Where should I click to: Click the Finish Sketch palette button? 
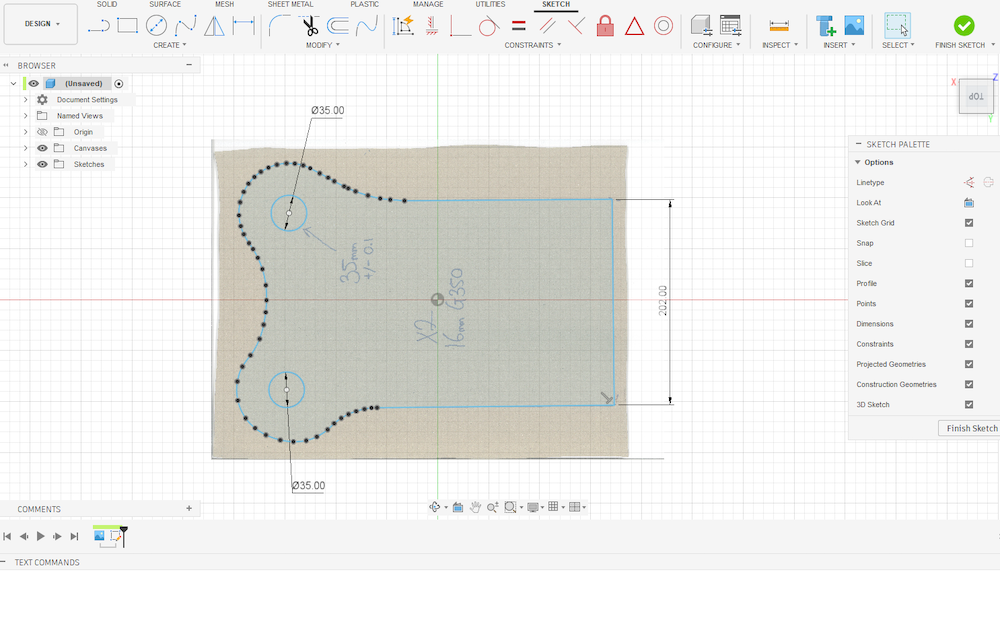(x=971, y=428)
